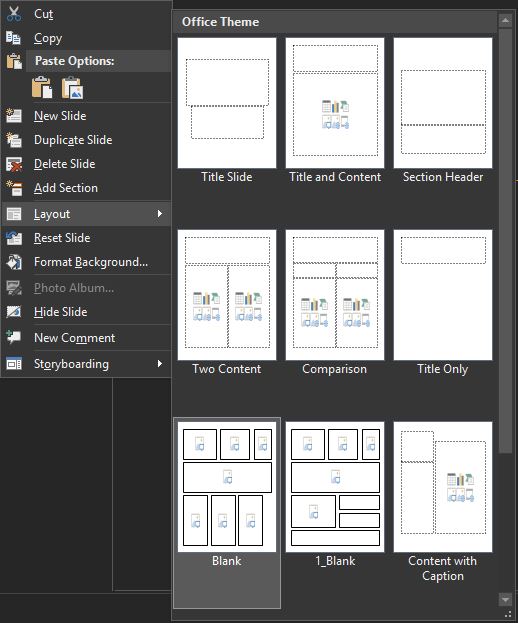Click the Add Section icon

(14, 188)
